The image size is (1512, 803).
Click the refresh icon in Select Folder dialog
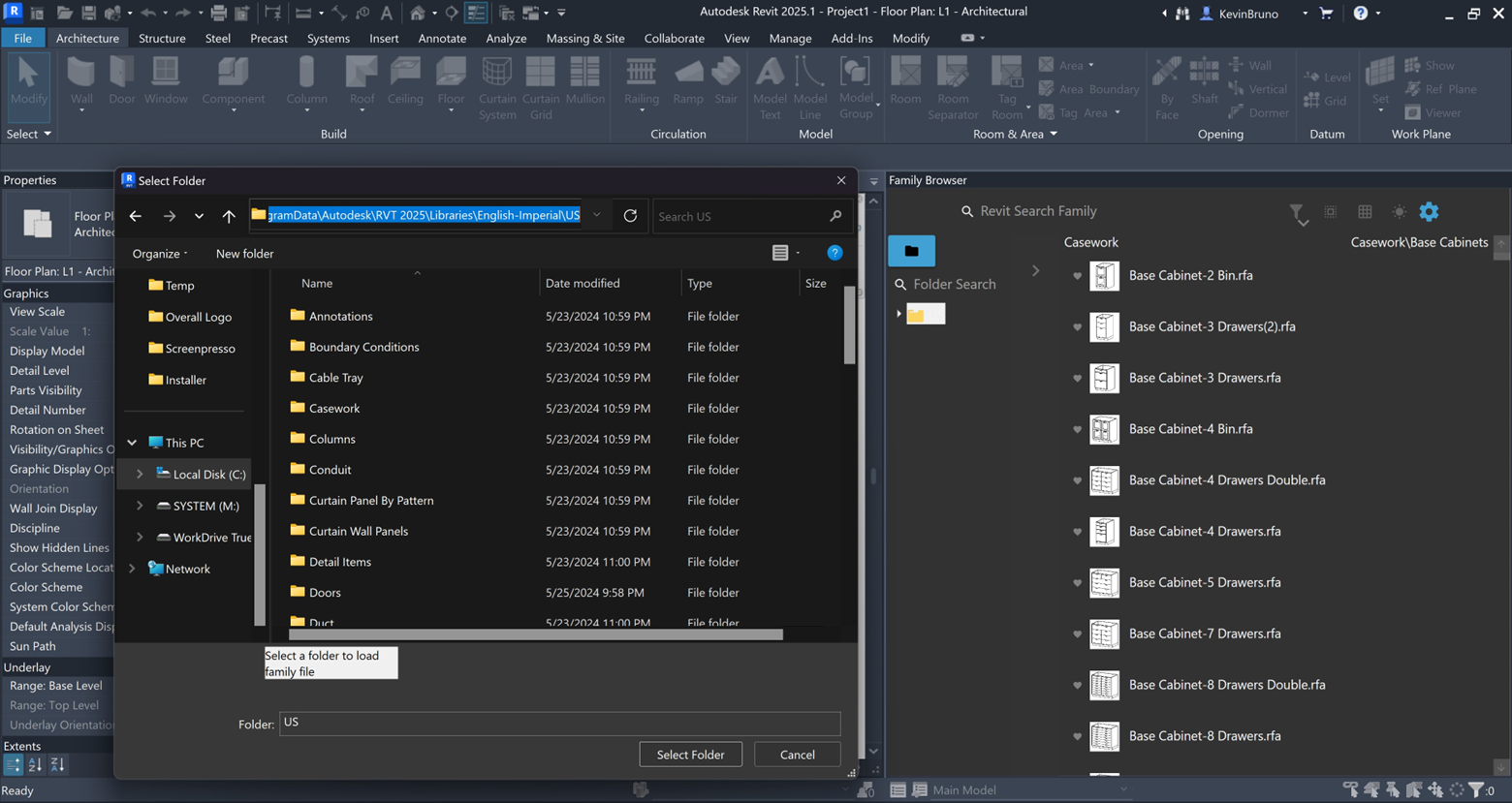(x=630, y=216)
